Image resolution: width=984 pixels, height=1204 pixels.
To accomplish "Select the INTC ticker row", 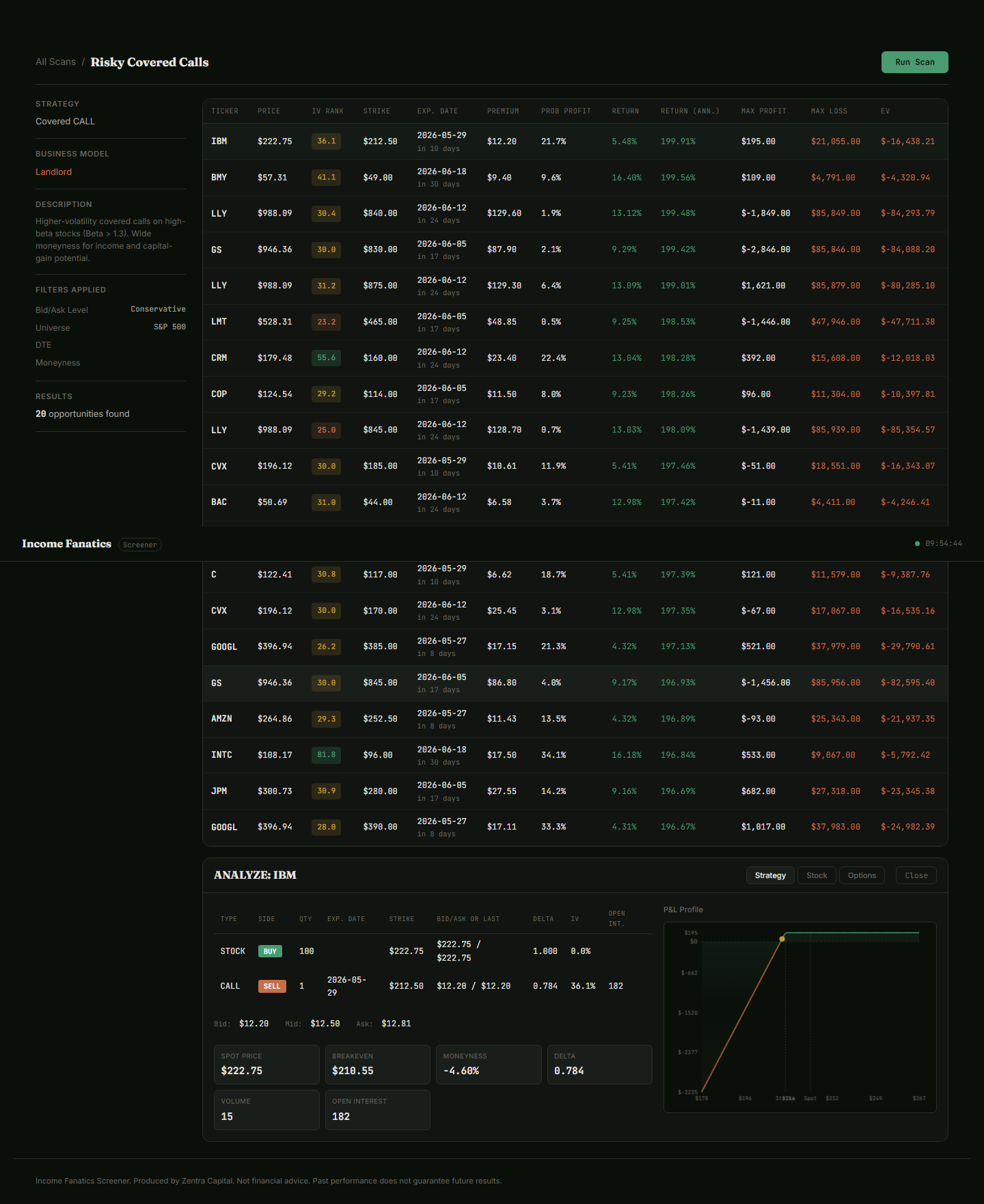I will click(x=575, y=755).
